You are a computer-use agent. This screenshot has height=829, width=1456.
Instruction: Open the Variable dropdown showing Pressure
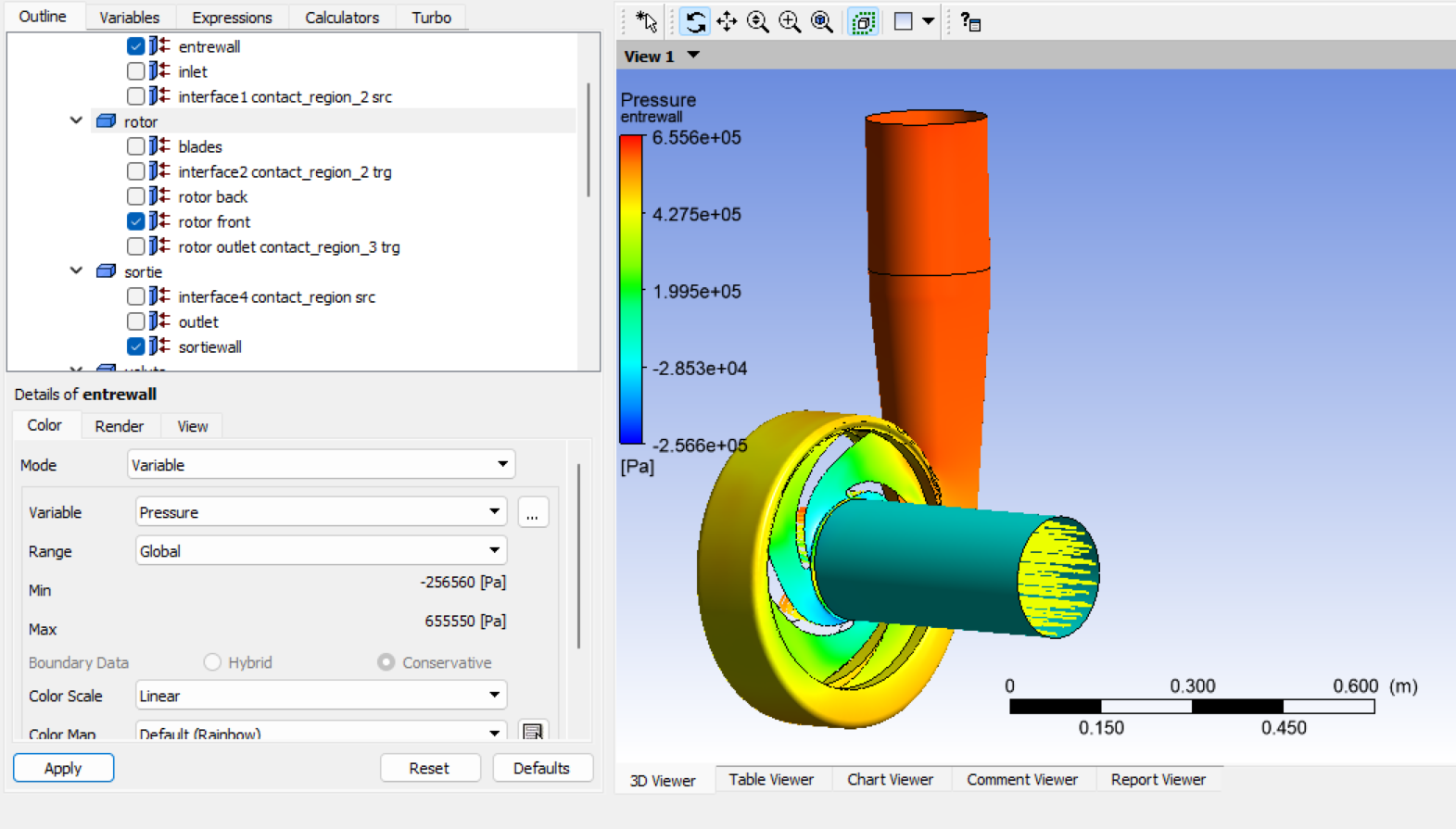tap(321, 511)
